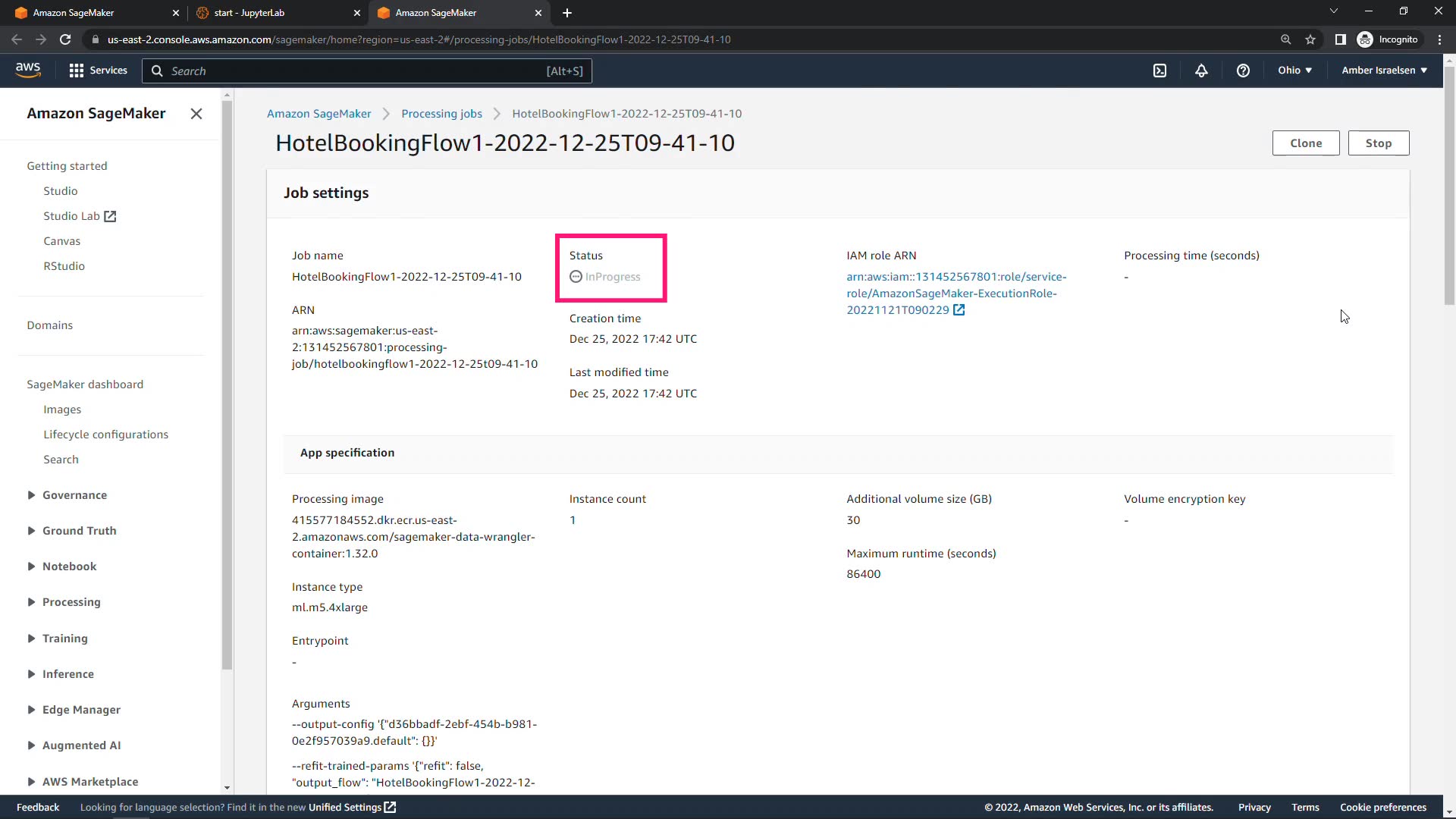Click the AWS logo home icon
This screenshot has height=819, width=1456.
pos(28,70)
